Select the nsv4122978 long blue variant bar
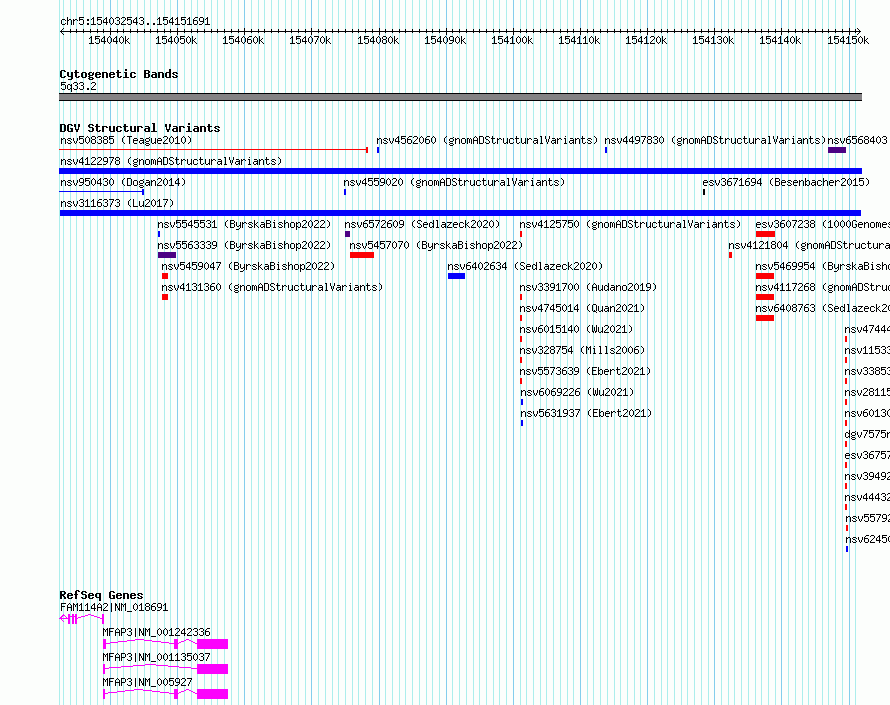 click(x=460, y=171)
